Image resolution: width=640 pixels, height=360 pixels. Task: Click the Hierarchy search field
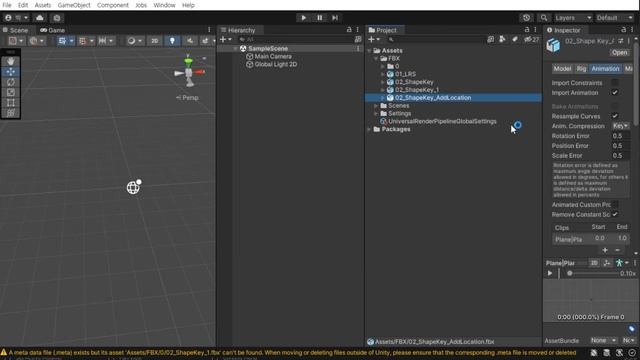click(295, 40)
